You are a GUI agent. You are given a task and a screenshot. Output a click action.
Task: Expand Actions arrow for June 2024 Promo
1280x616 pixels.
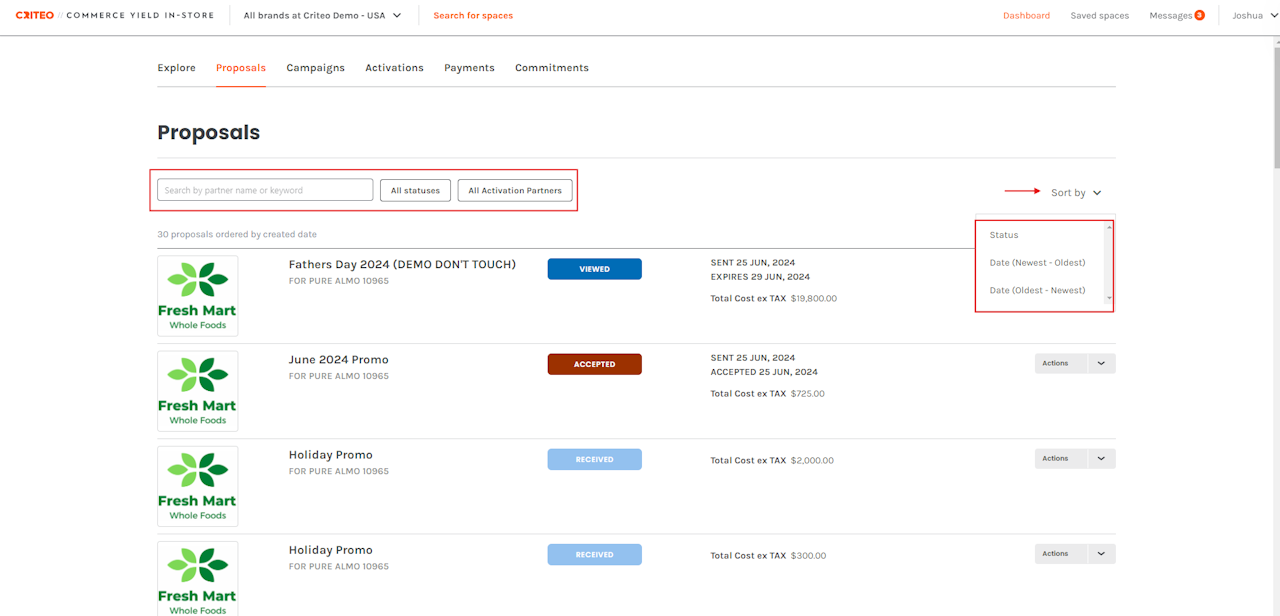pos(1101,364)
